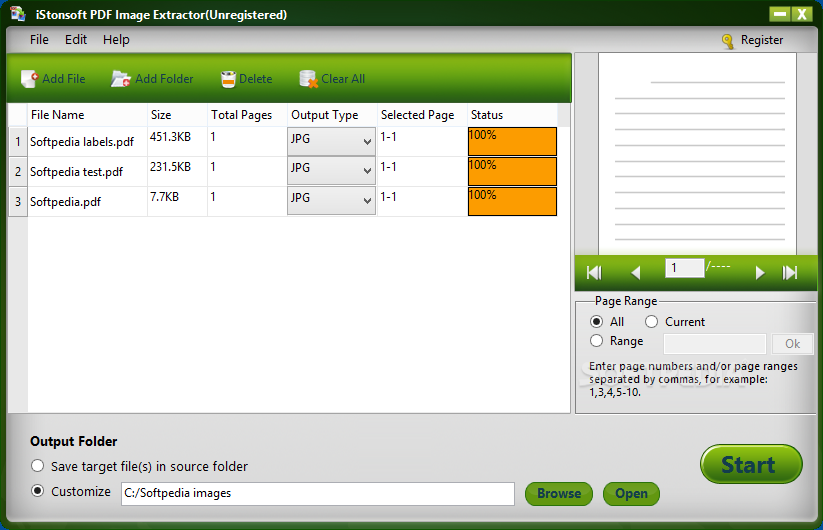This screenshot has height=530, width=823.
Task: Select the Customize output folder option
Action: coord(37,491)
